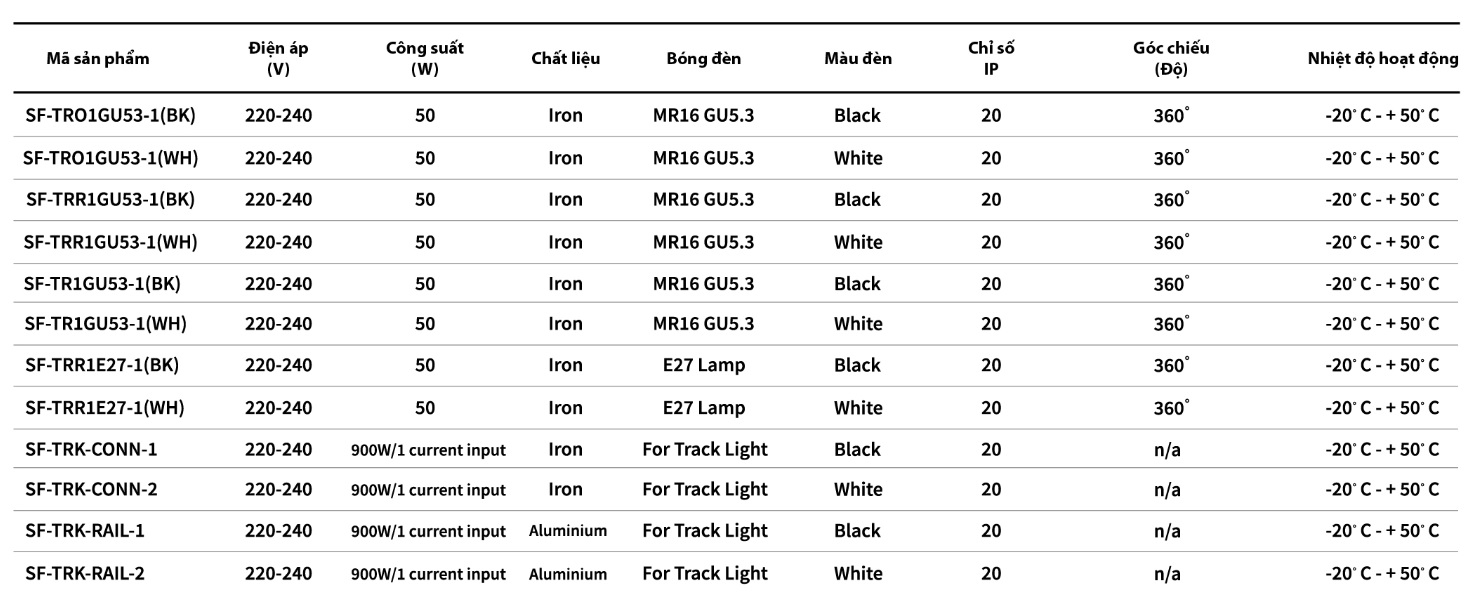Select the 'Công suất (W)' column header
Image resolution: width=1466 pixels, height=593 pixels.
click(425, 58)
